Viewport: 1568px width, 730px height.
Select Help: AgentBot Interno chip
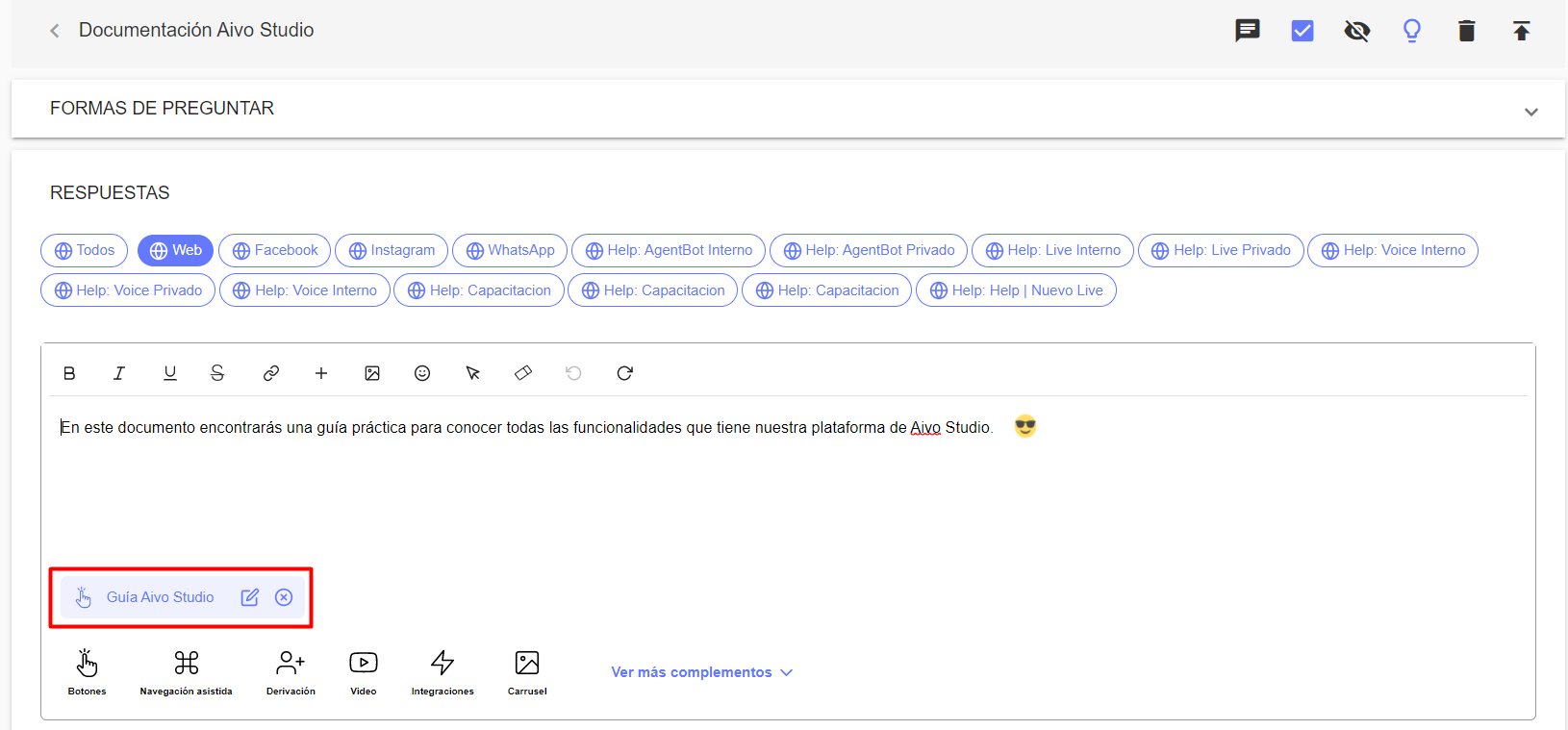tap(669, 250)
